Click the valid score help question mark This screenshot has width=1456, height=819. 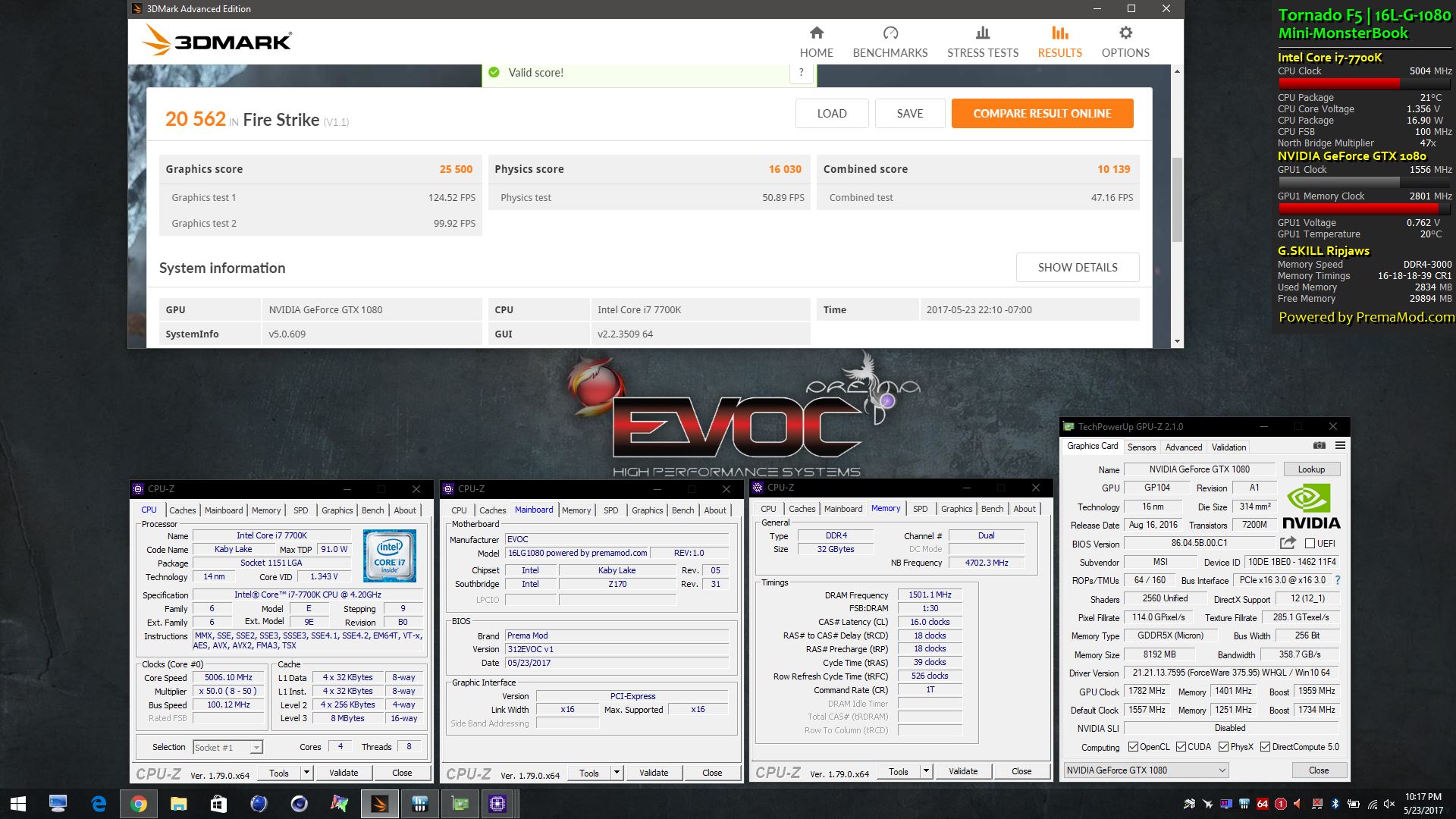pyautogui.click(x=801, y=72)
